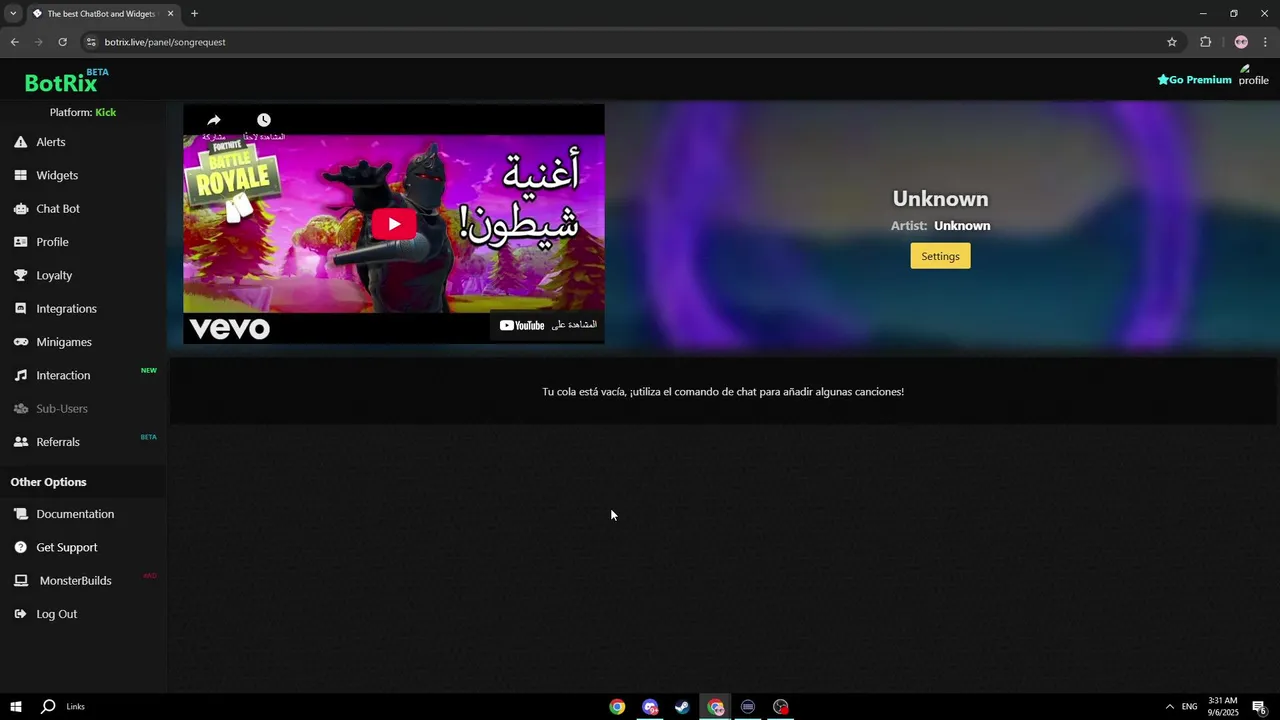Click the profile leaf icon at top right

point(1245,69)
